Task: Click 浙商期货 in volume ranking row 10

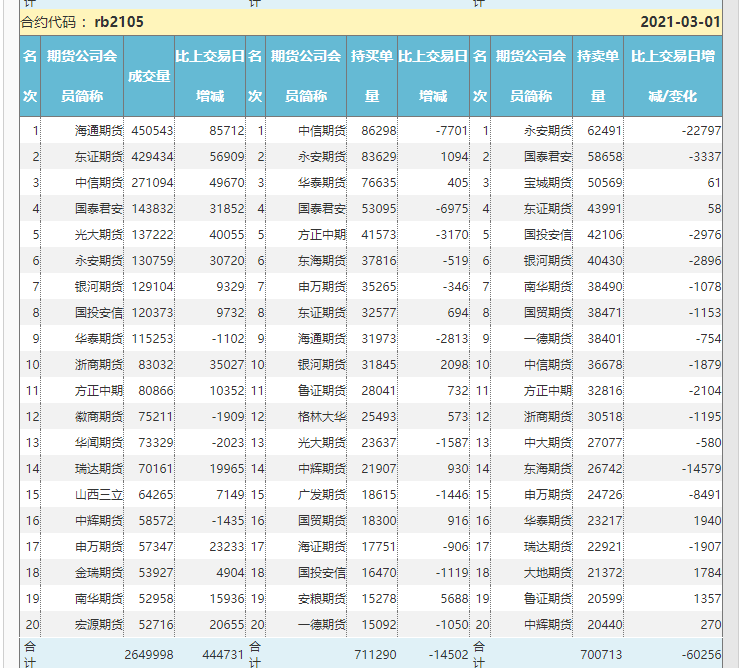Action: coord(99,365)
